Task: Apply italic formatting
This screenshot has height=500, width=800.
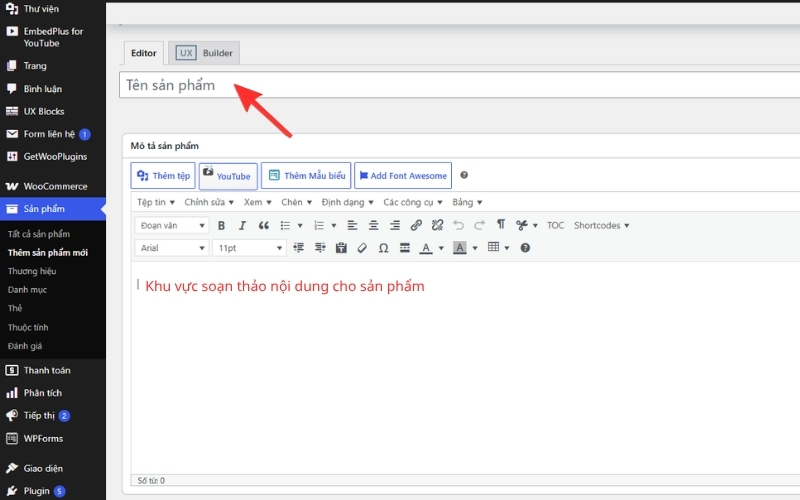Action: tap(242, 226)
